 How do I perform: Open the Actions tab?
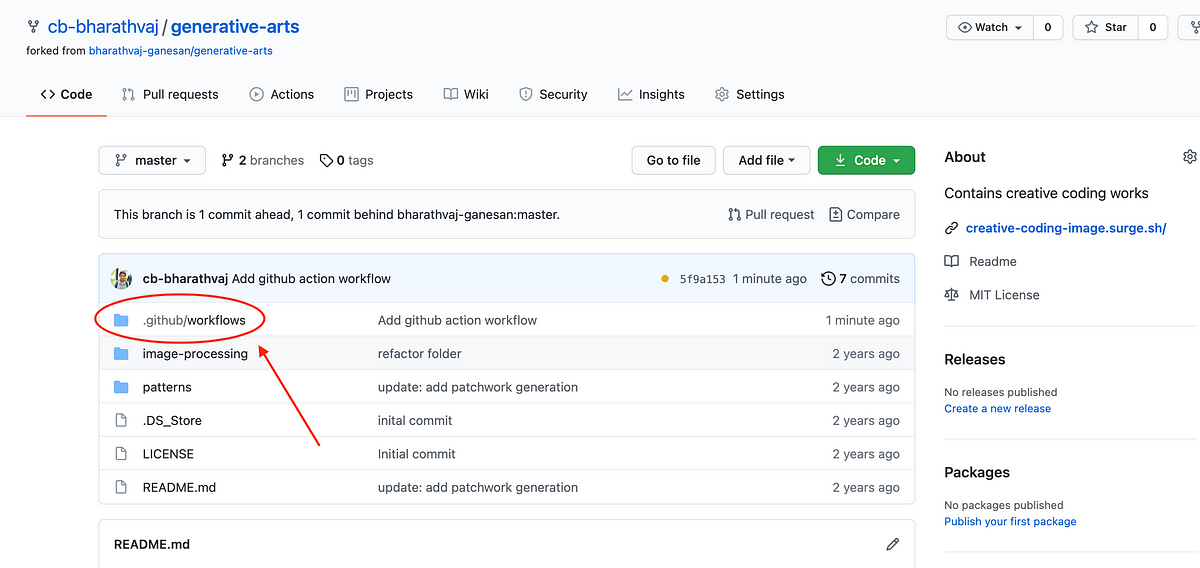[x=282, y=94]
